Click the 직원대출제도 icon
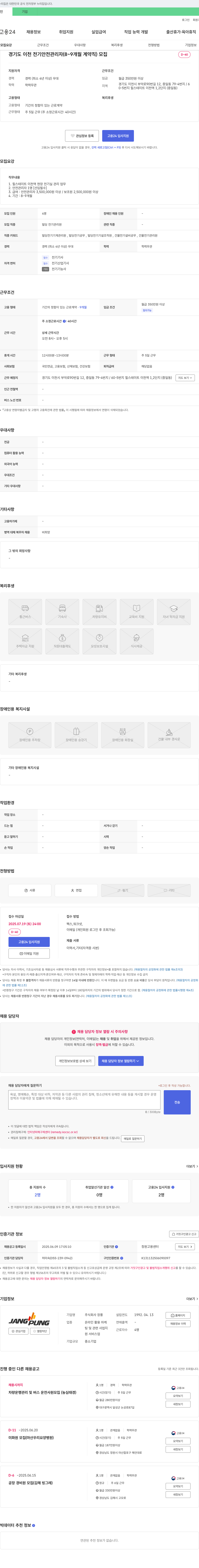The height and width of the screenshot is (1568, 199). 62,642
